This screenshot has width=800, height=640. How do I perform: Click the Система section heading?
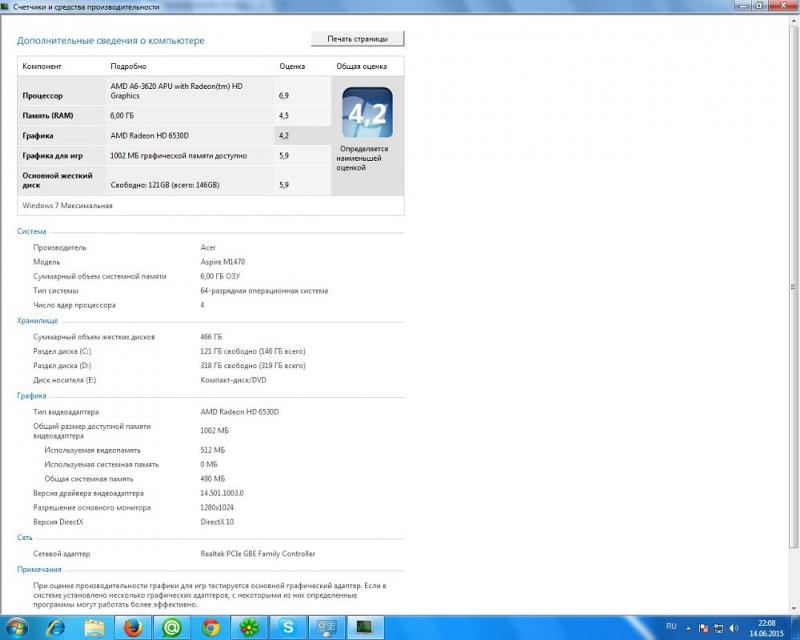pyautogui.click(x=32, y=231)
